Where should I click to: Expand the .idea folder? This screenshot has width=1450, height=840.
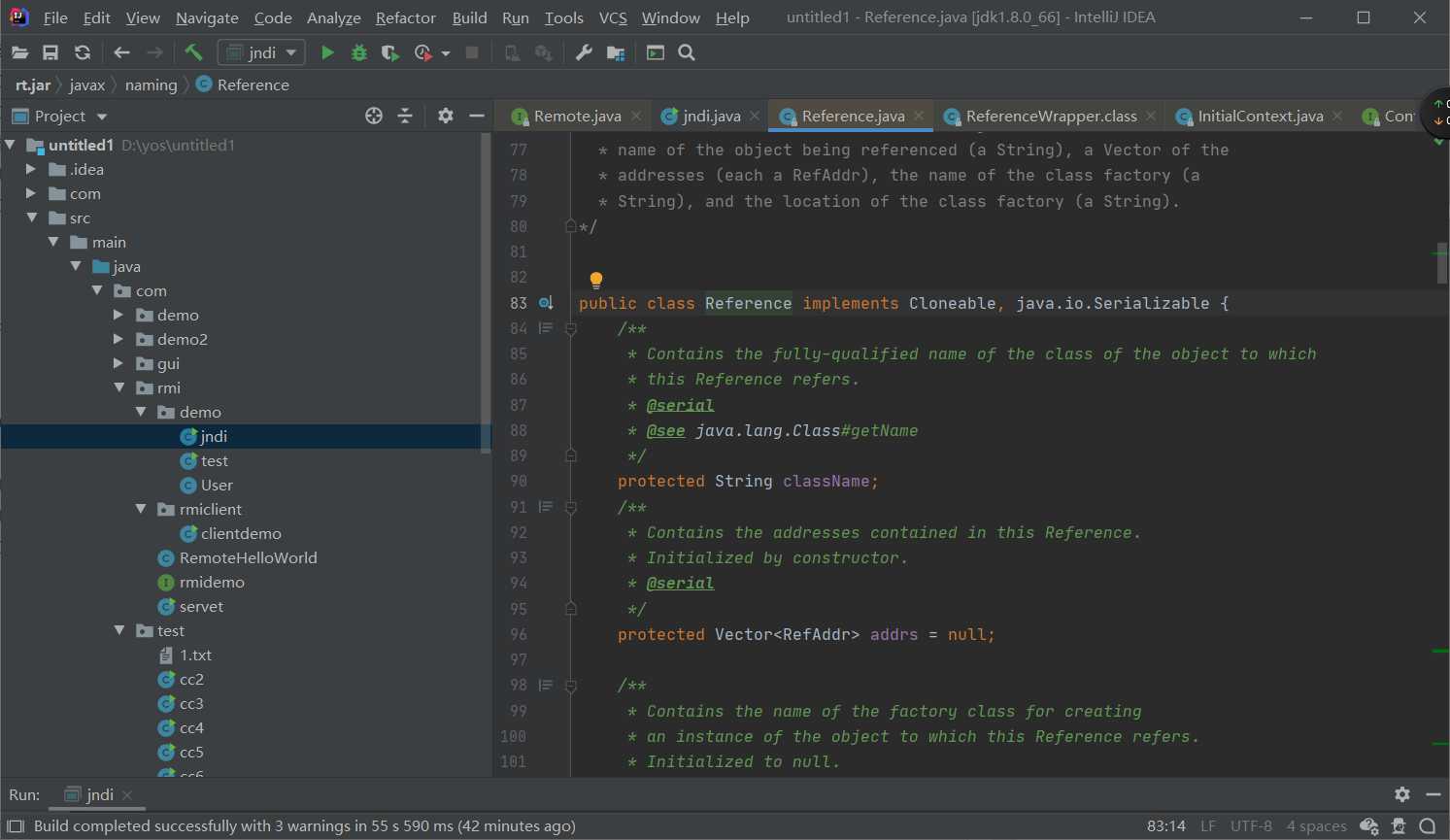[x=31, y=169]
